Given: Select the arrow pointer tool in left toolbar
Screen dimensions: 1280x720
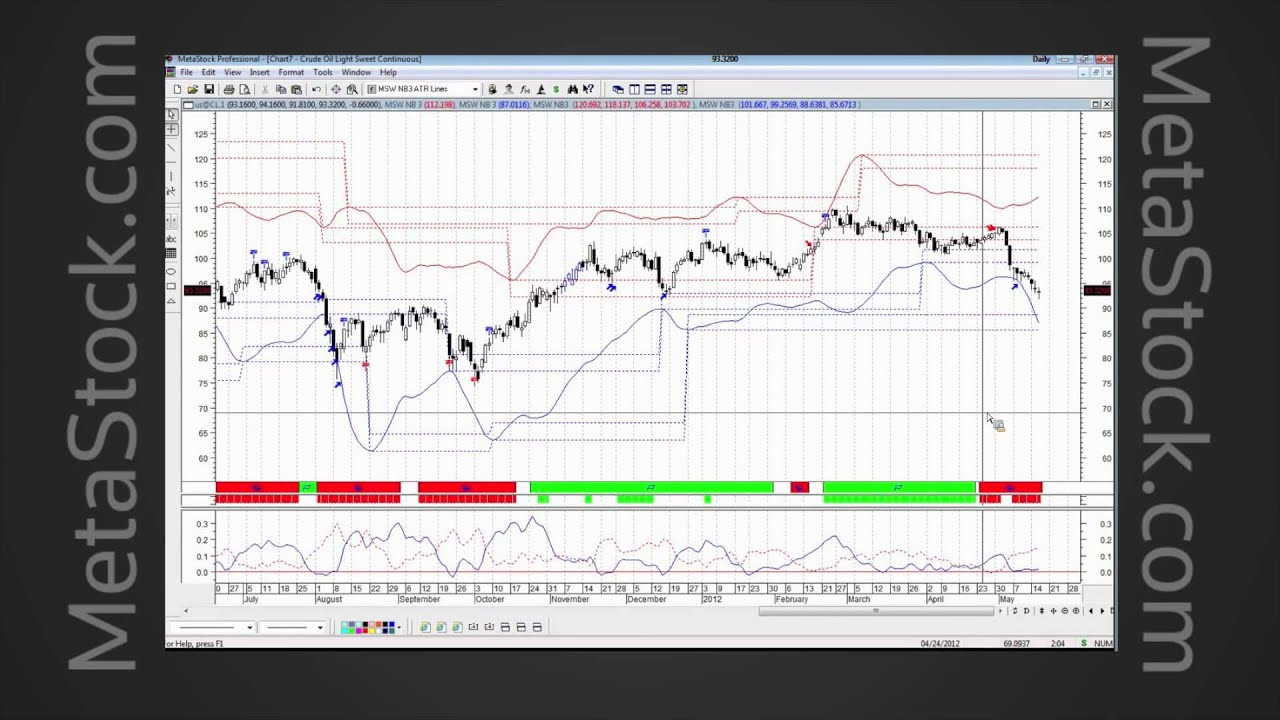Looking at the screenshot, I should (172, 114).
